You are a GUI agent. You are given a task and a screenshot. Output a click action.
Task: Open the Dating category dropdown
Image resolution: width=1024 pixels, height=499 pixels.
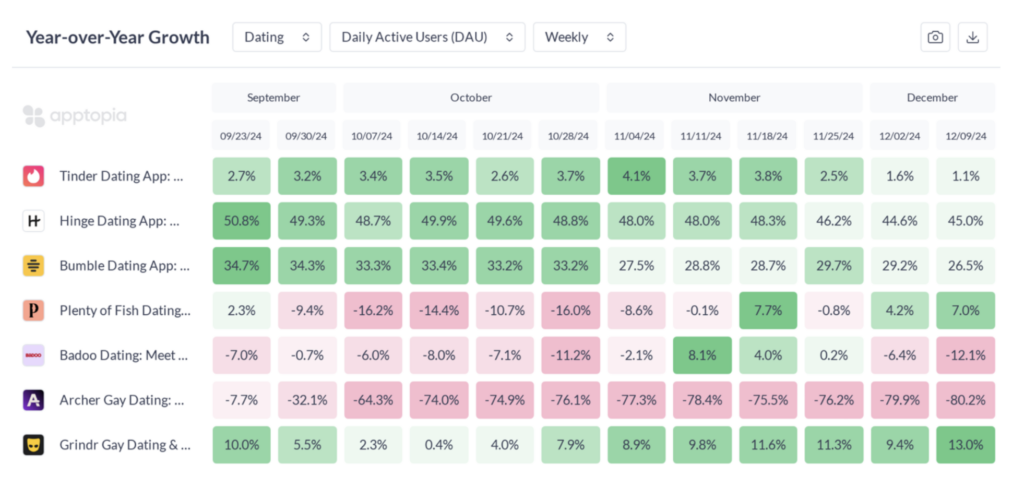point(277,37)
